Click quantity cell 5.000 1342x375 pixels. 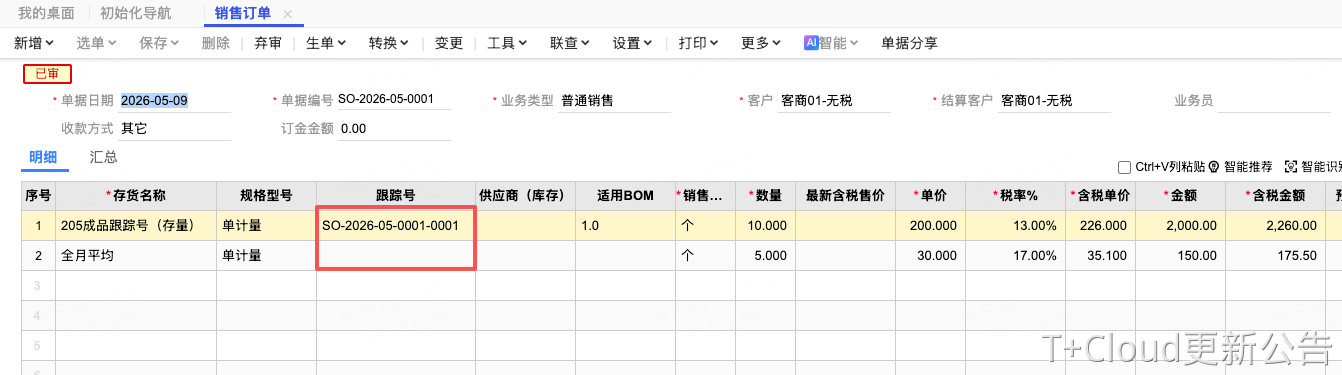pos(766,256)
